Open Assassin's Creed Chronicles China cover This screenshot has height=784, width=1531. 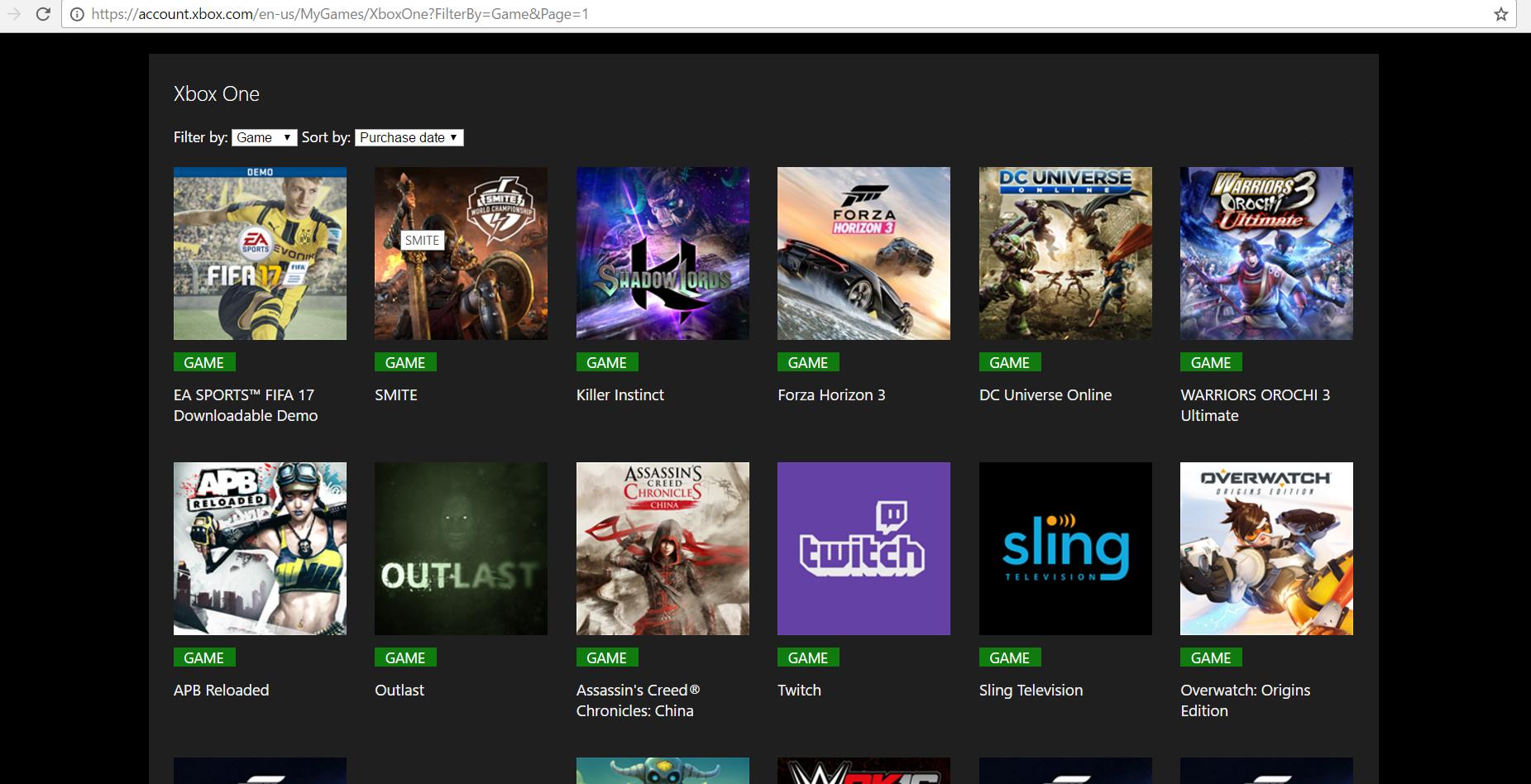(663, 548)
